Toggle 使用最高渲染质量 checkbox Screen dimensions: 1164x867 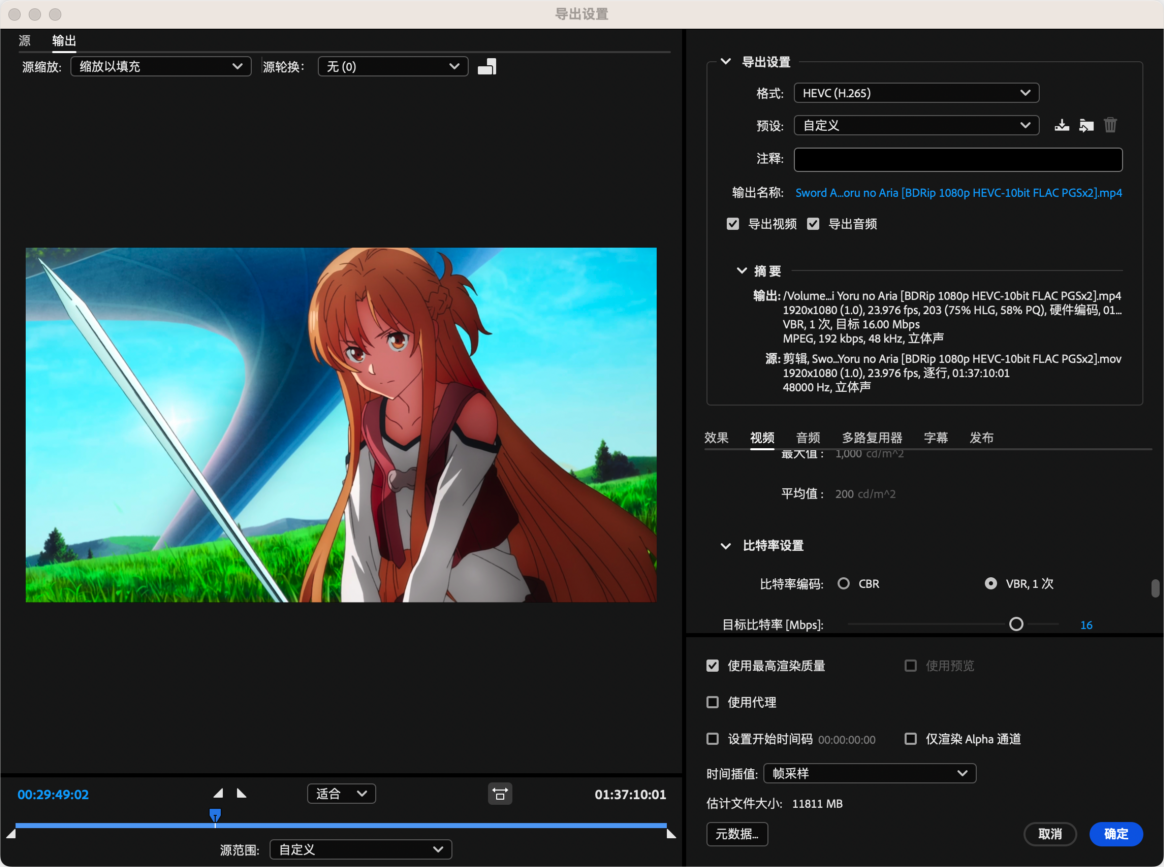click(x=713, y=666)
